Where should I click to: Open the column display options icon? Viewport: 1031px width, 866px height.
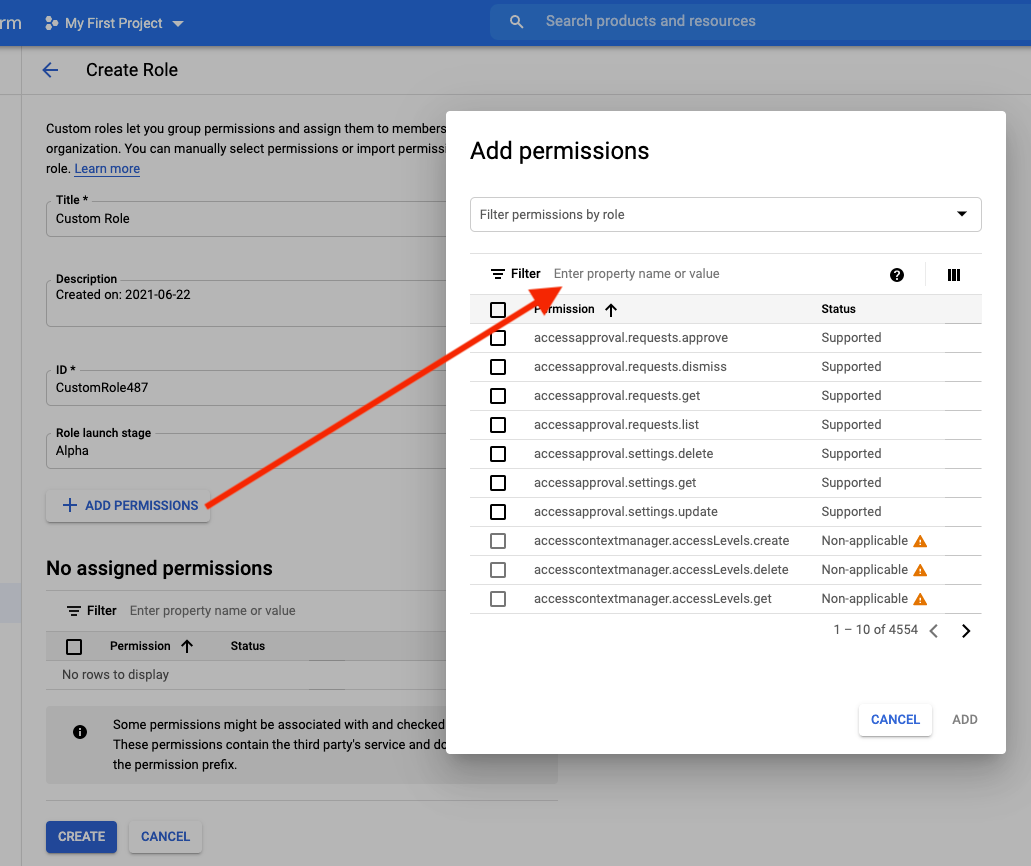point(954,275)
